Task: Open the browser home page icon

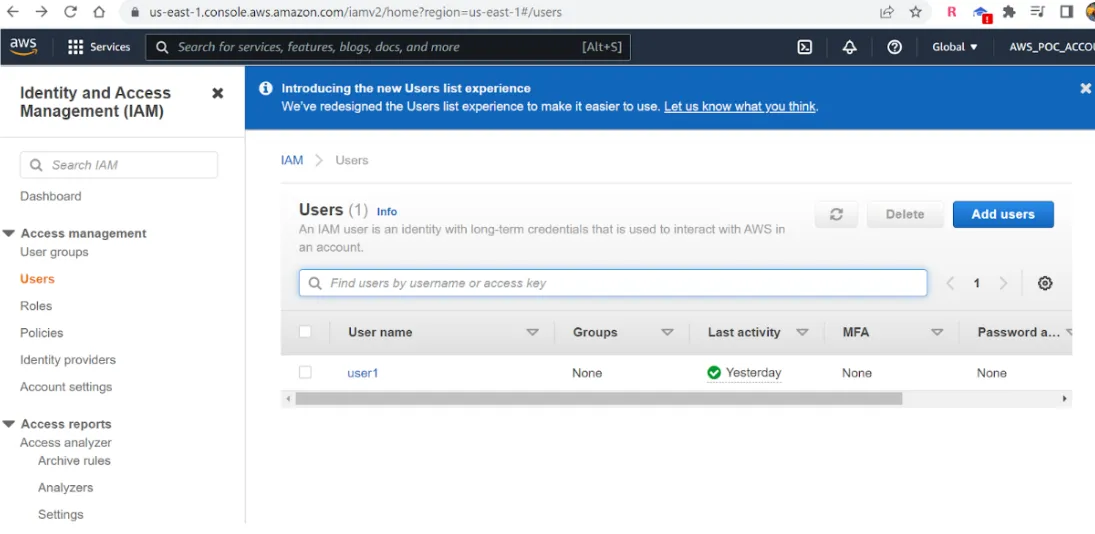Action: coord(99,12)
